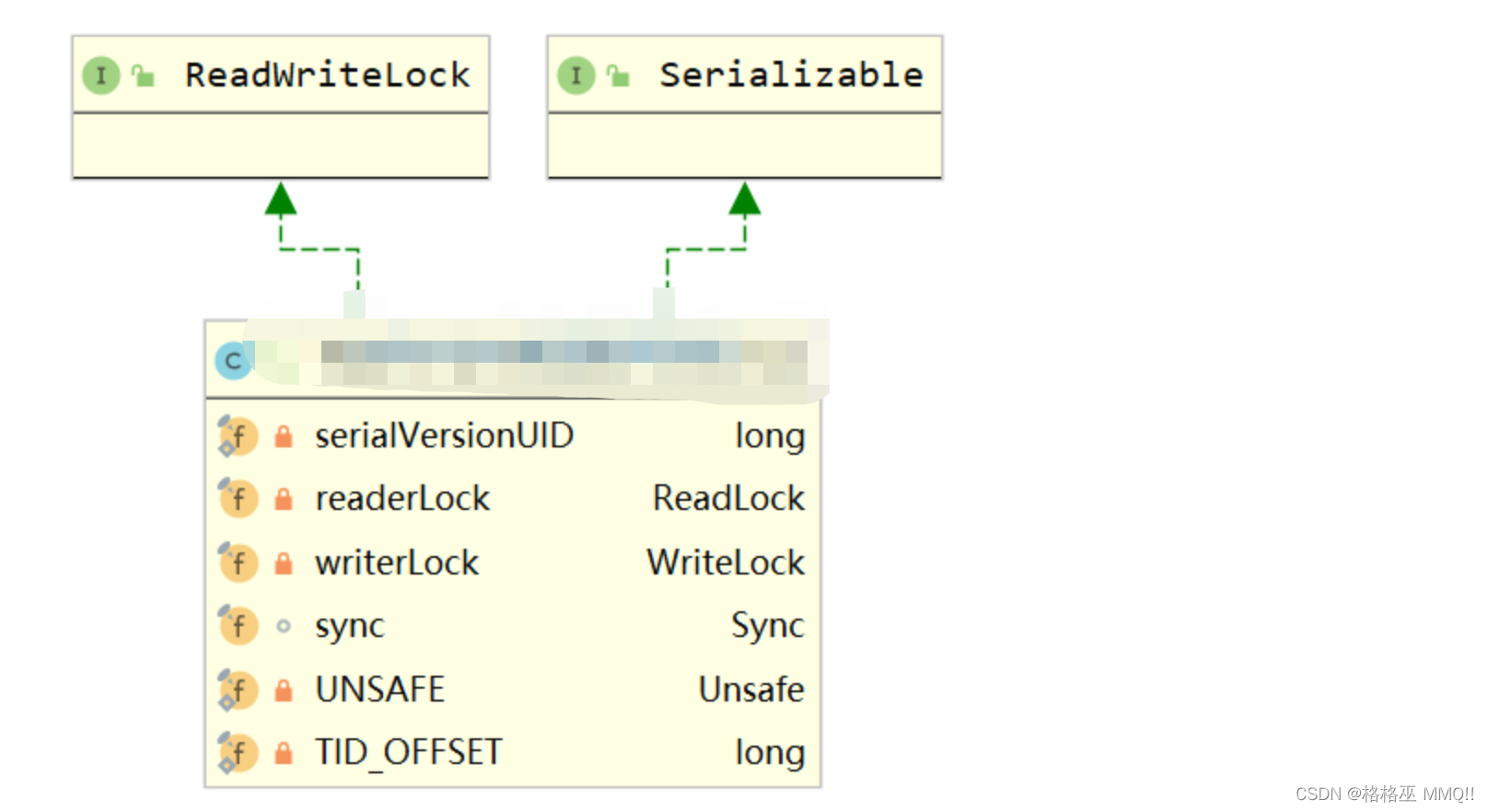Select the TID_OFFSET field name
The height and width of the screenshot is (812, 1488).
click(x=409, y=753)
